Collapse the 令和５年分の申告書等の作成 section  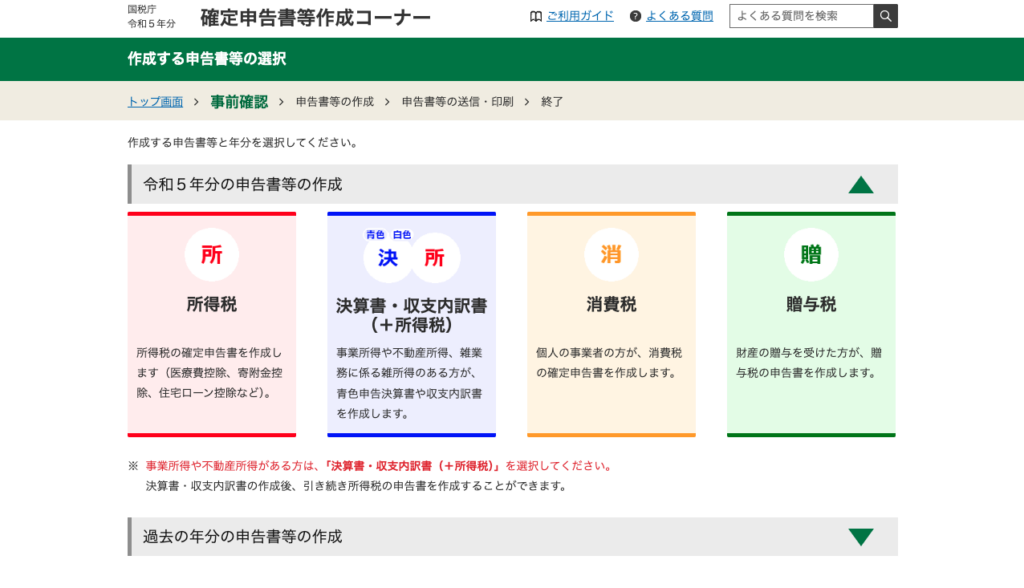click(x=860, y=184)
